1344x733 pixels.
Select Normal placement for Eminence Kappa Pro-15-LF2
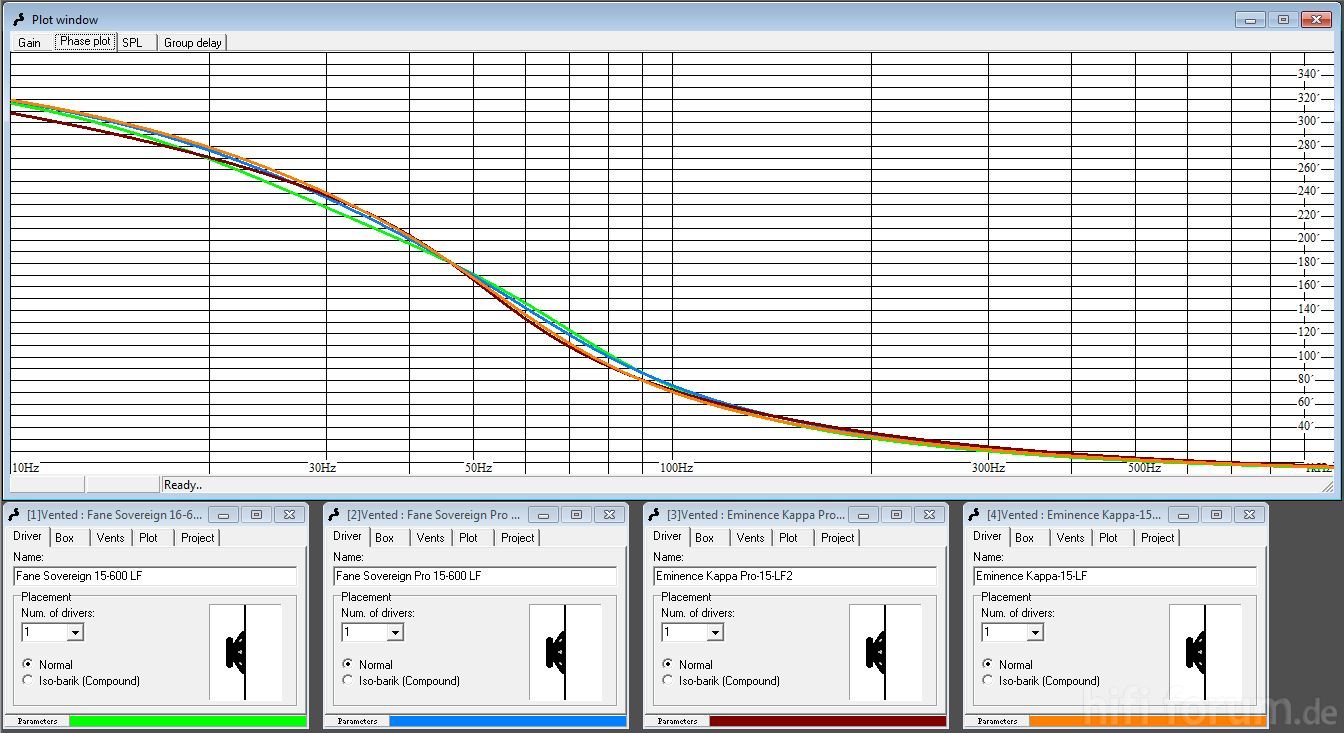[x=668, y=664]
